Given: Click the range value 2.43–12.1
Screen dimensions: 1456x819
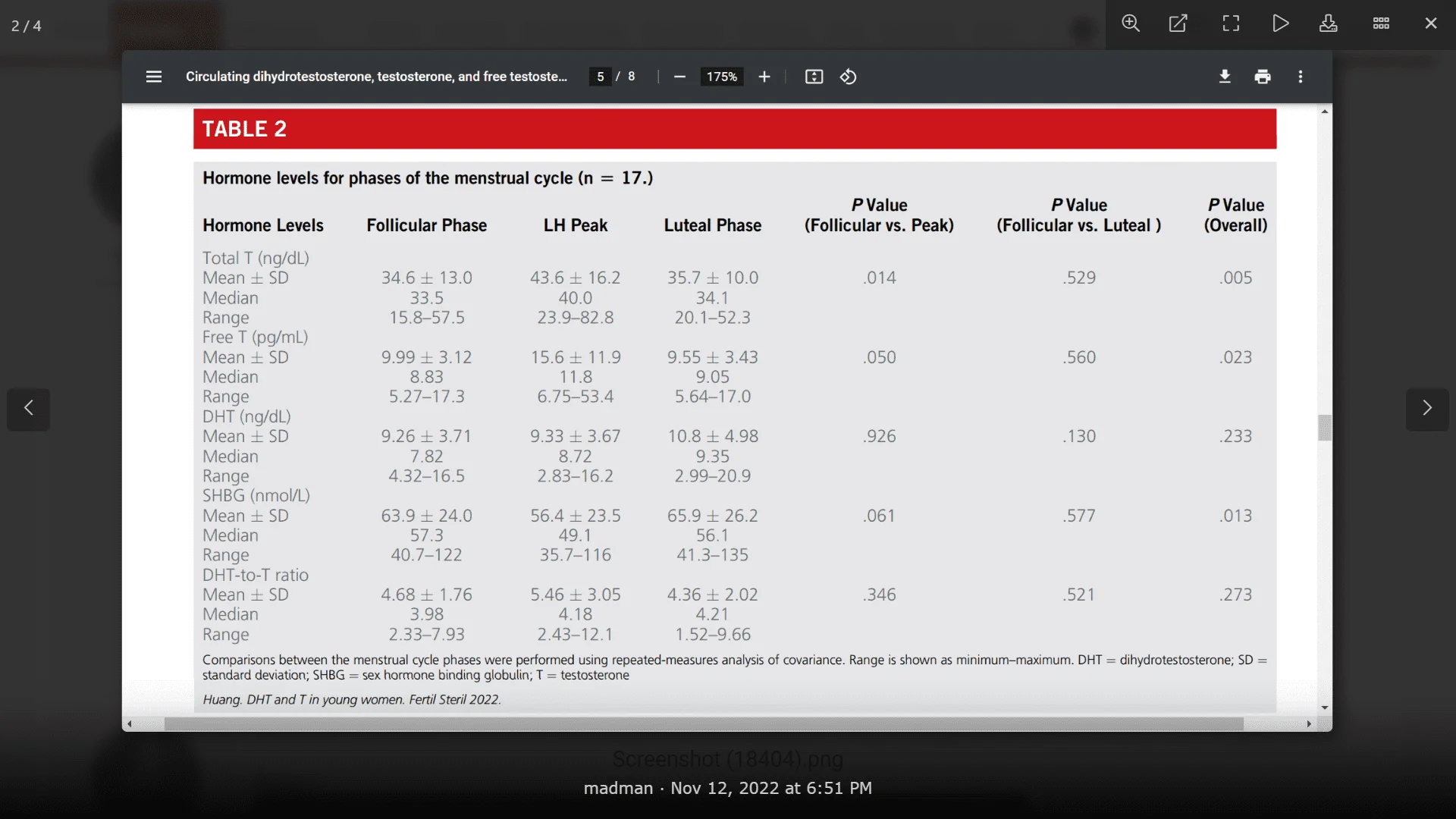Looking at the screenshot, I should click(x=576, y=634).
